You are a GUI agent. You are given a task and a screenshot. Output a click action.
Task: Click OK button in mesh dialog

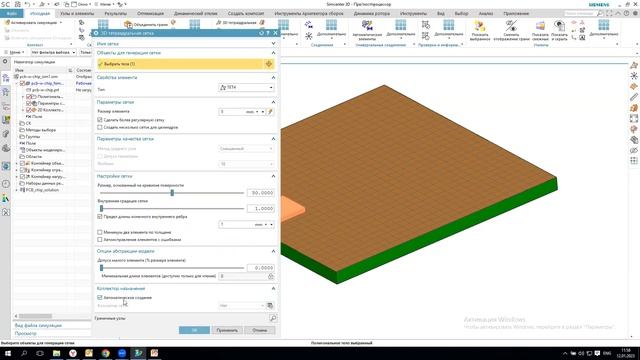194,330
